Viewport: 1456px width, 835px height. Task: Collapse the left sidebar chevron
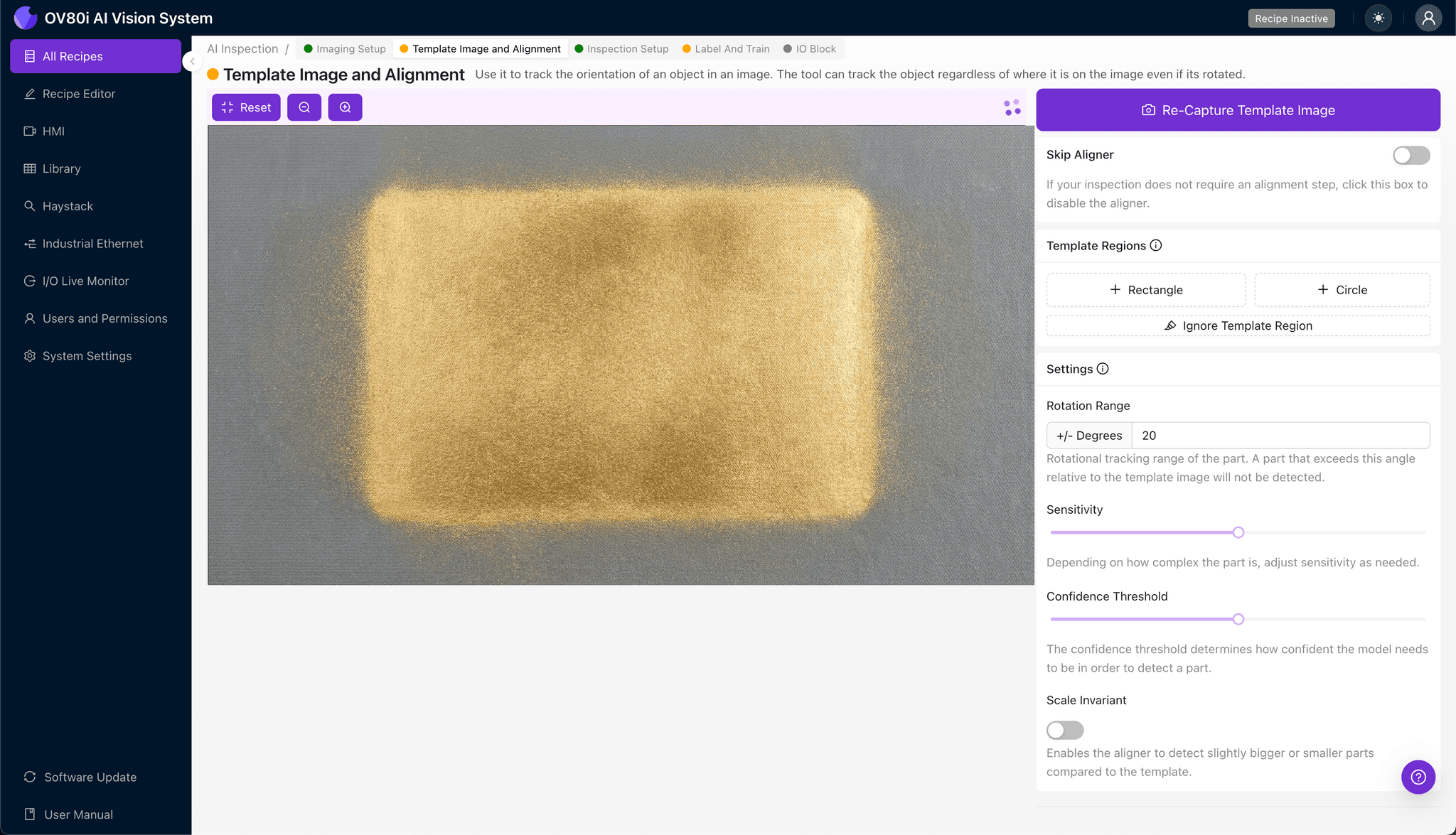pyautogui.click(x=192, y=61)
